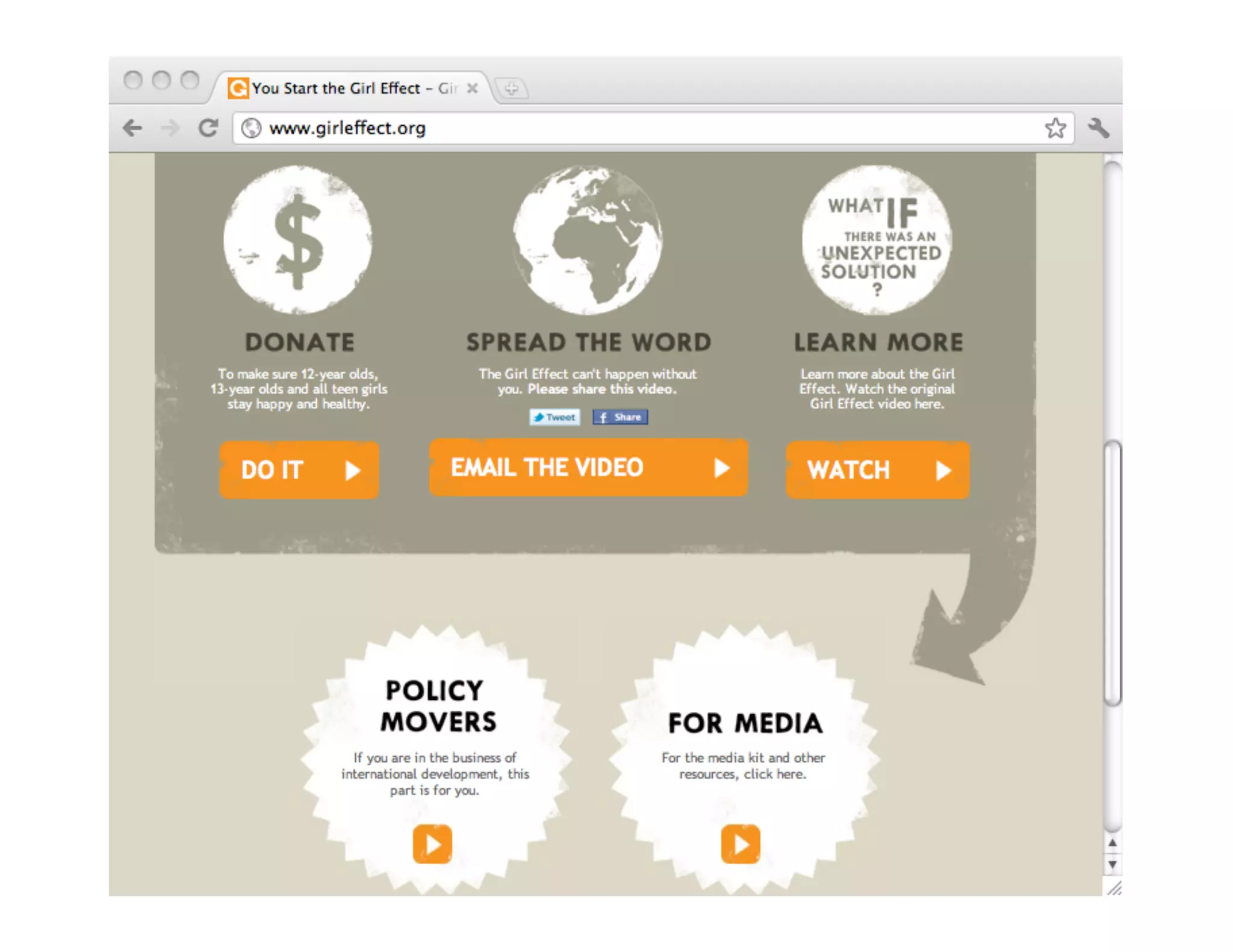Reload the page with refresh icon
Viewport: 1233px width, 952px height.
[x=208, y=128]
